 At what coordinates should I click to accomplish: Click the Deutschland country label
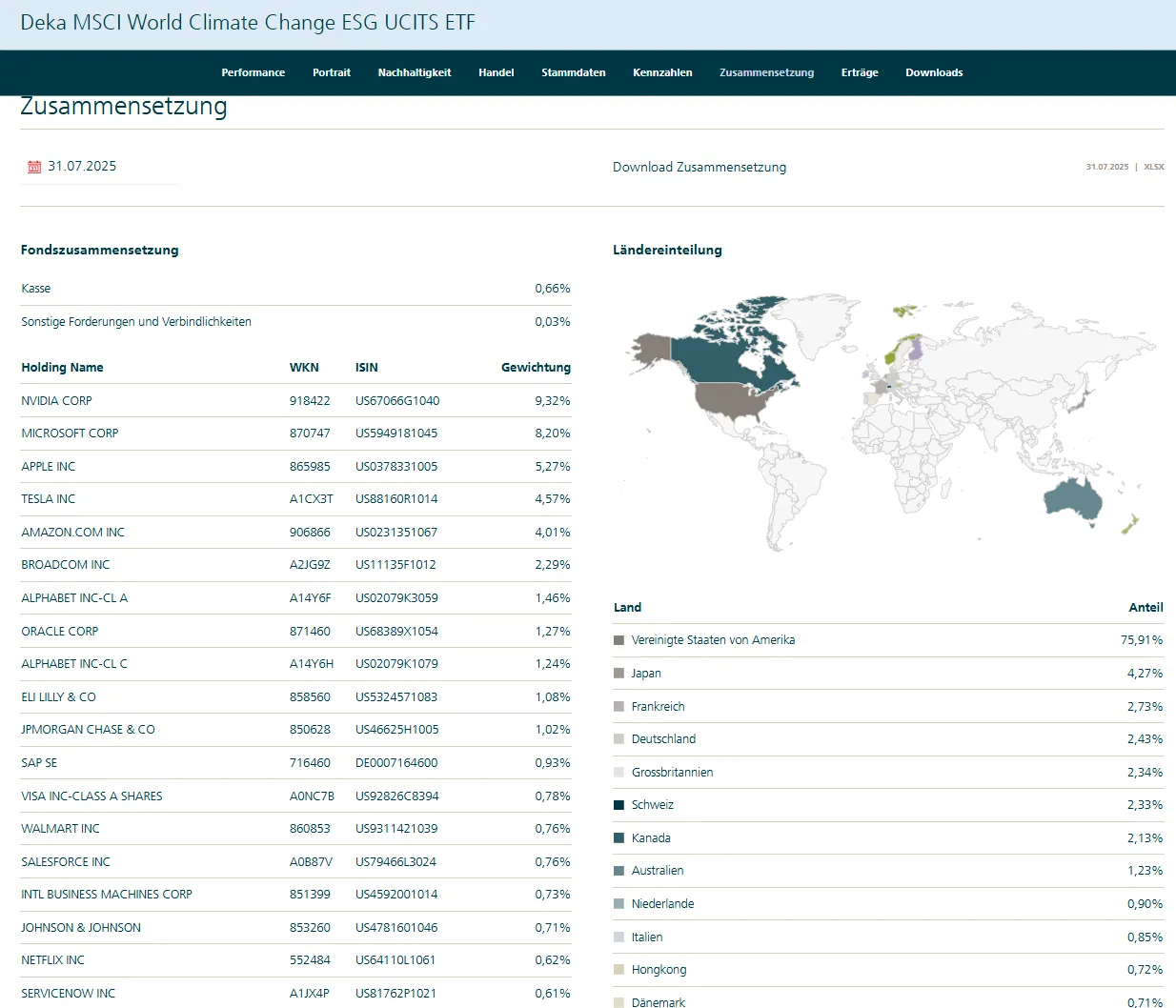tap(663, 739)
